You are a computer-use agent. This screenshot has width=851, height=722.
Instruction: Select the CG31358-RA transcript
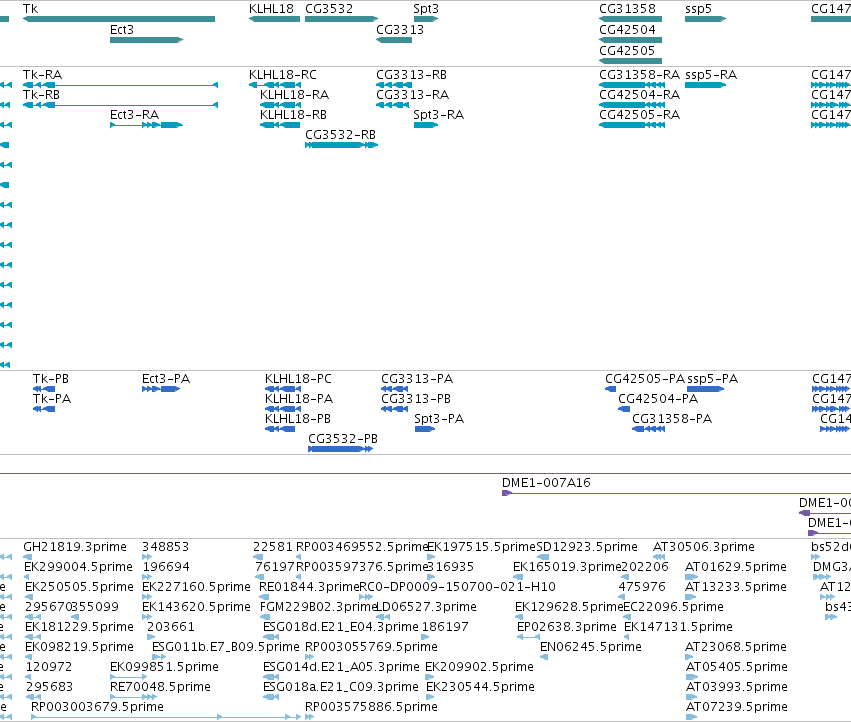click(x=632, y=85)
